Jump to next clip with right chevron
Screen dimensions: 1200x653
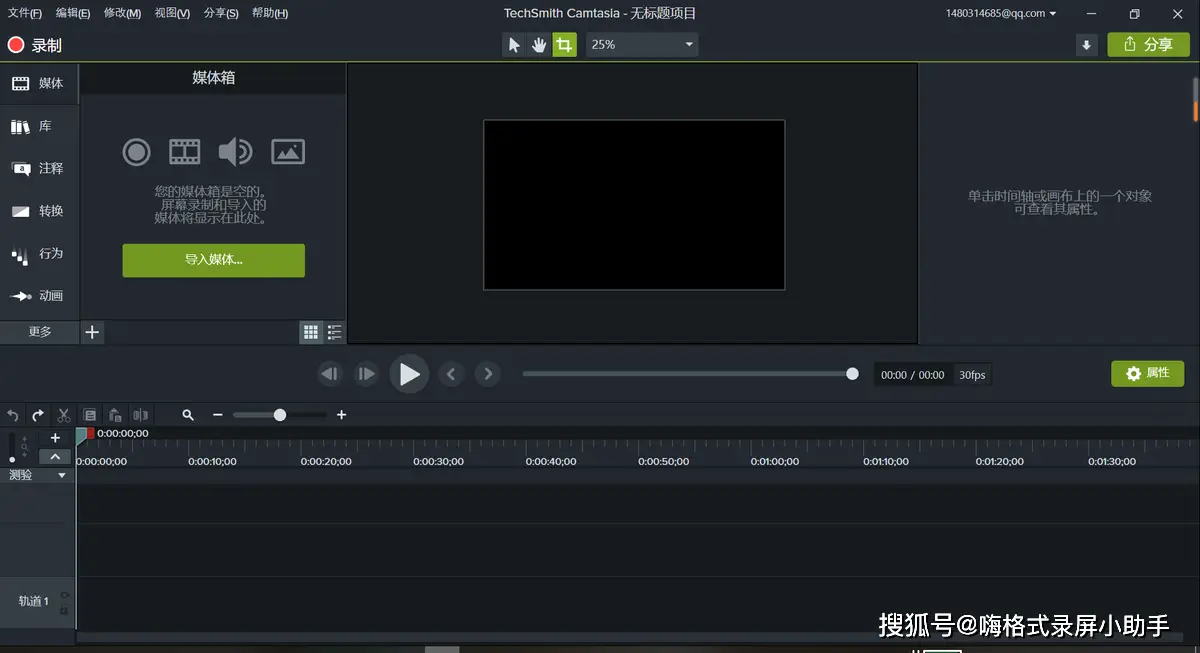coord(488,374)
